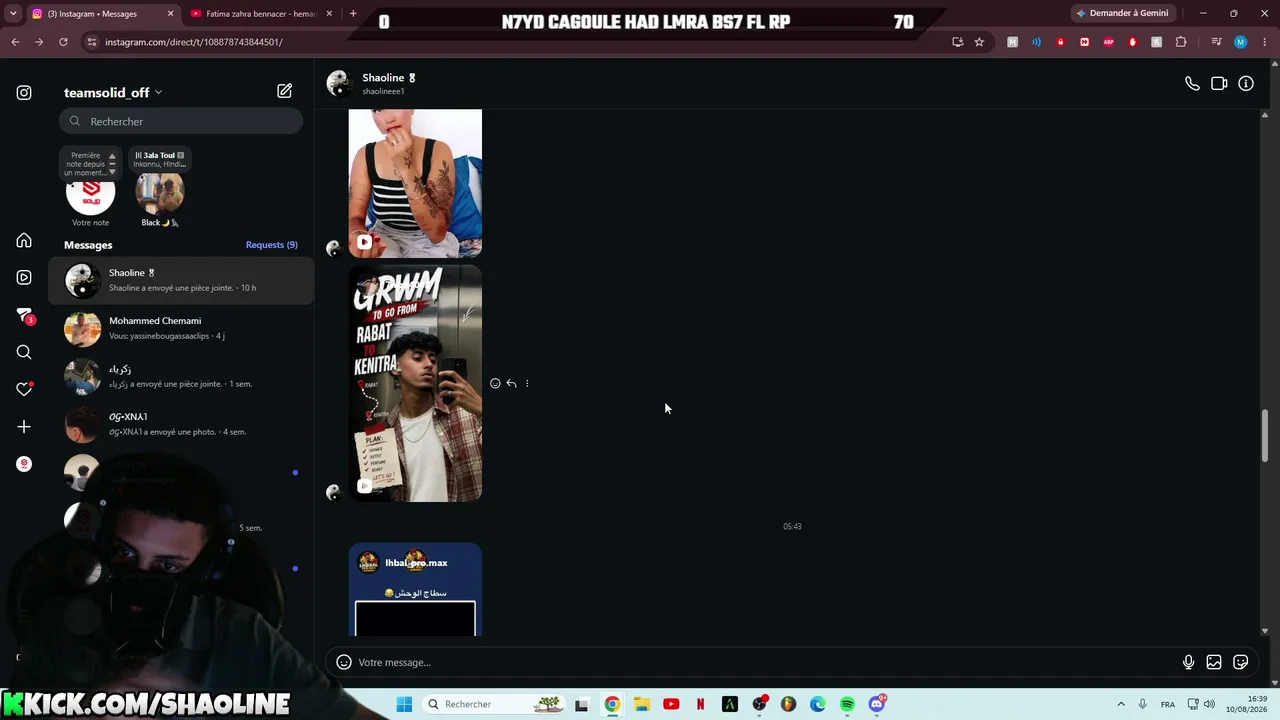Click the Create new post plus icon
Screen dimensions: 1280x720
24,427
